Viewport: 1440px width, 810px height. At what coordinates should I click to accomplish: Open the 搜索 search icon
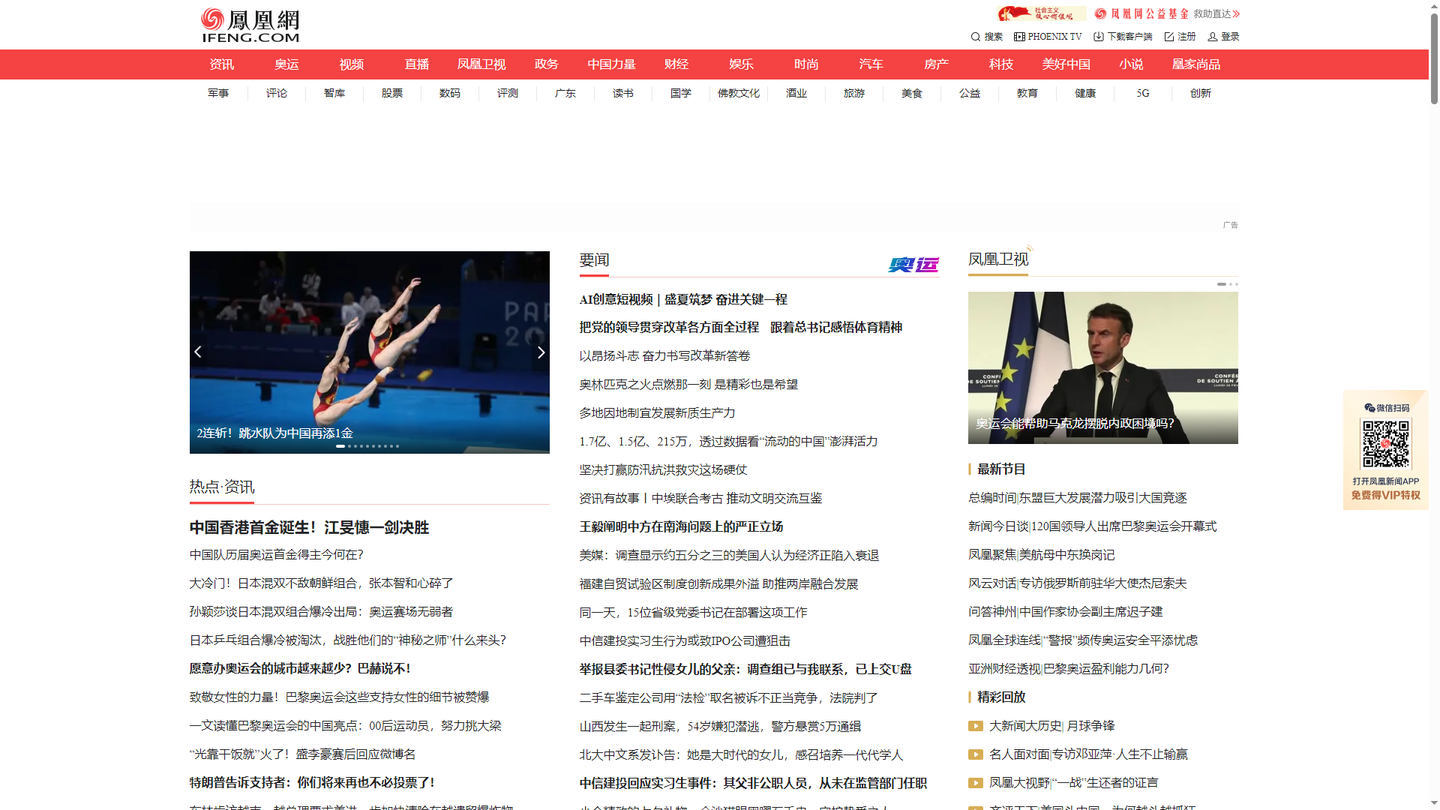[976, 37]
